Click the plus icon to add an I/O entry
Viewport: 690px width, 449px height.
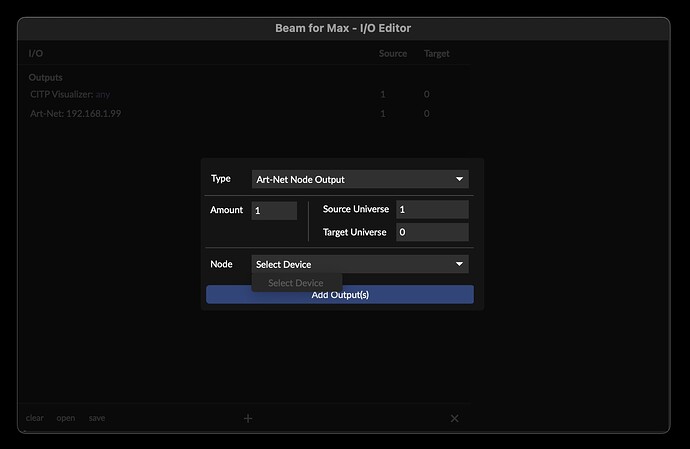(248, 418)
